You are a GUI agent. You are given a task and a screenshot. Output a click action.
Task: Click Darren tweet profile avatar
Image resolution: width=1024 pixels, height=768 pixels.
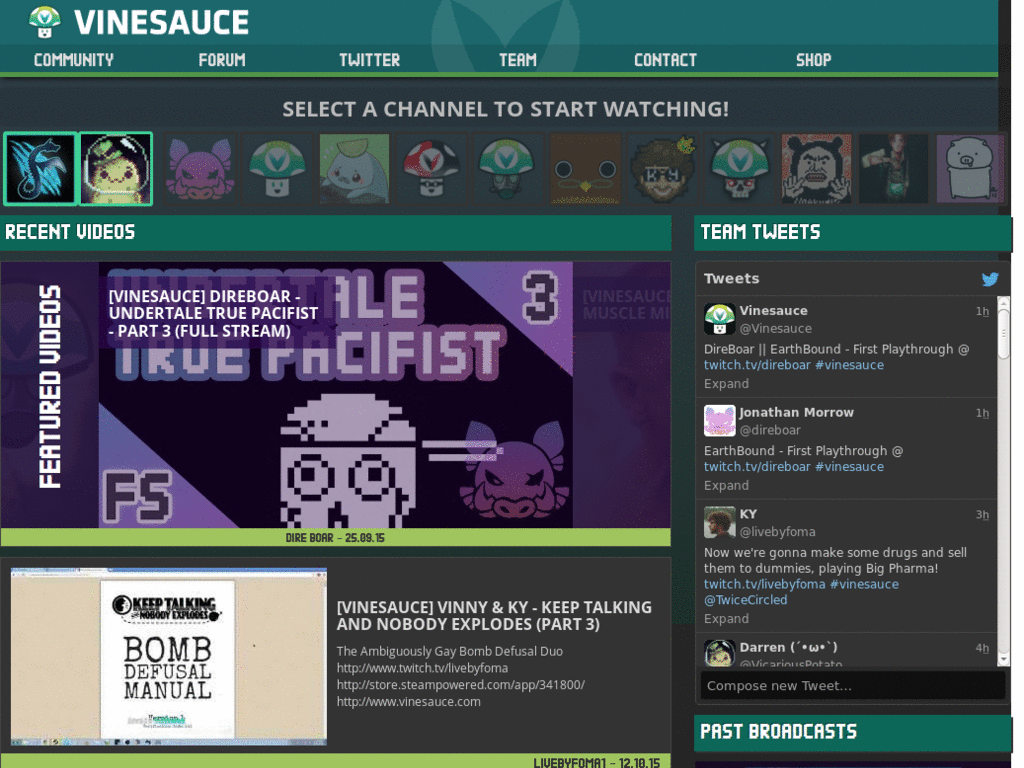coord(720,653)
